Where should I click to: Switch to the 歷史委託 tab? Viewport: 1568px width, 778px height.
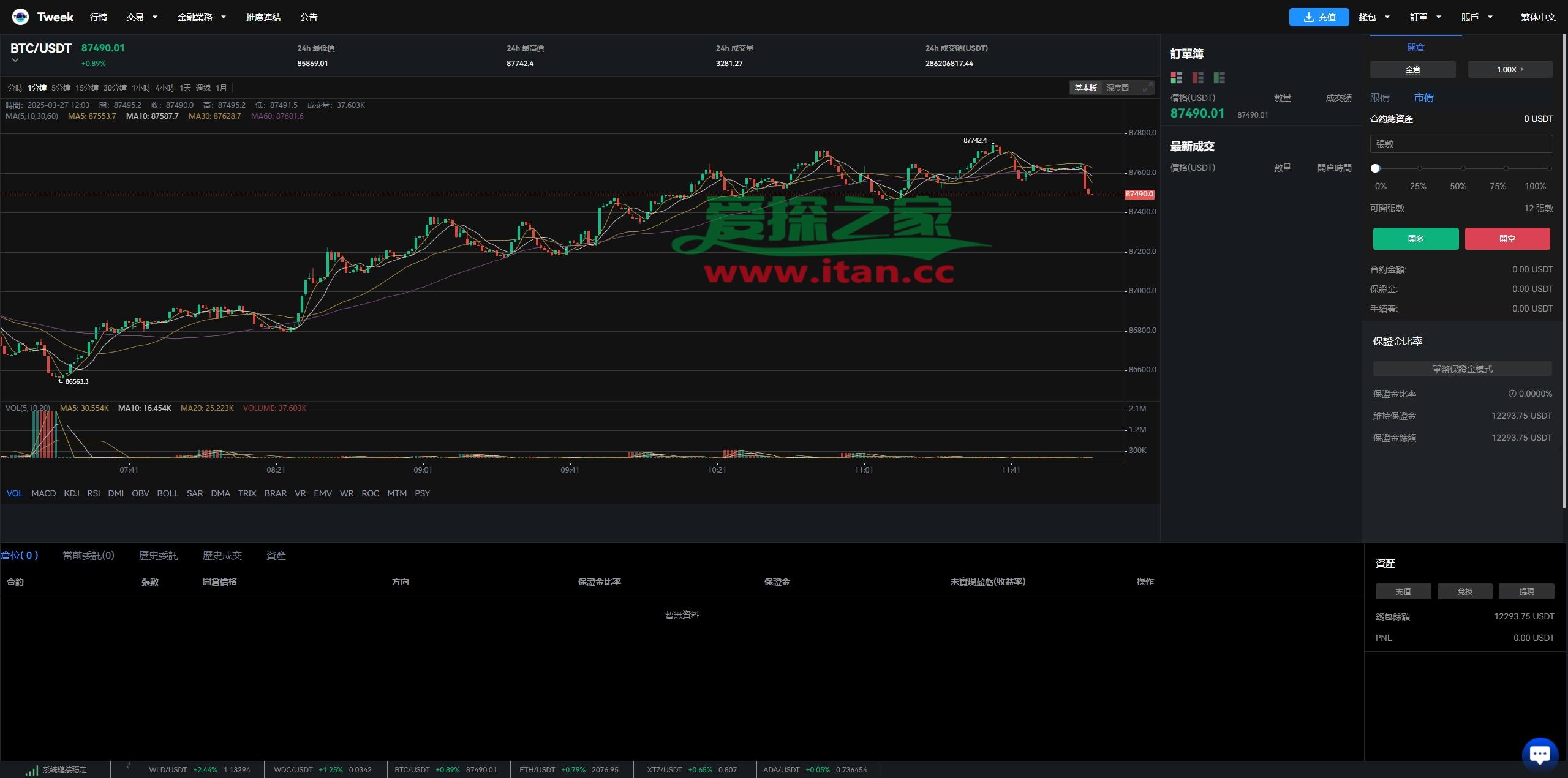(158, 556)
